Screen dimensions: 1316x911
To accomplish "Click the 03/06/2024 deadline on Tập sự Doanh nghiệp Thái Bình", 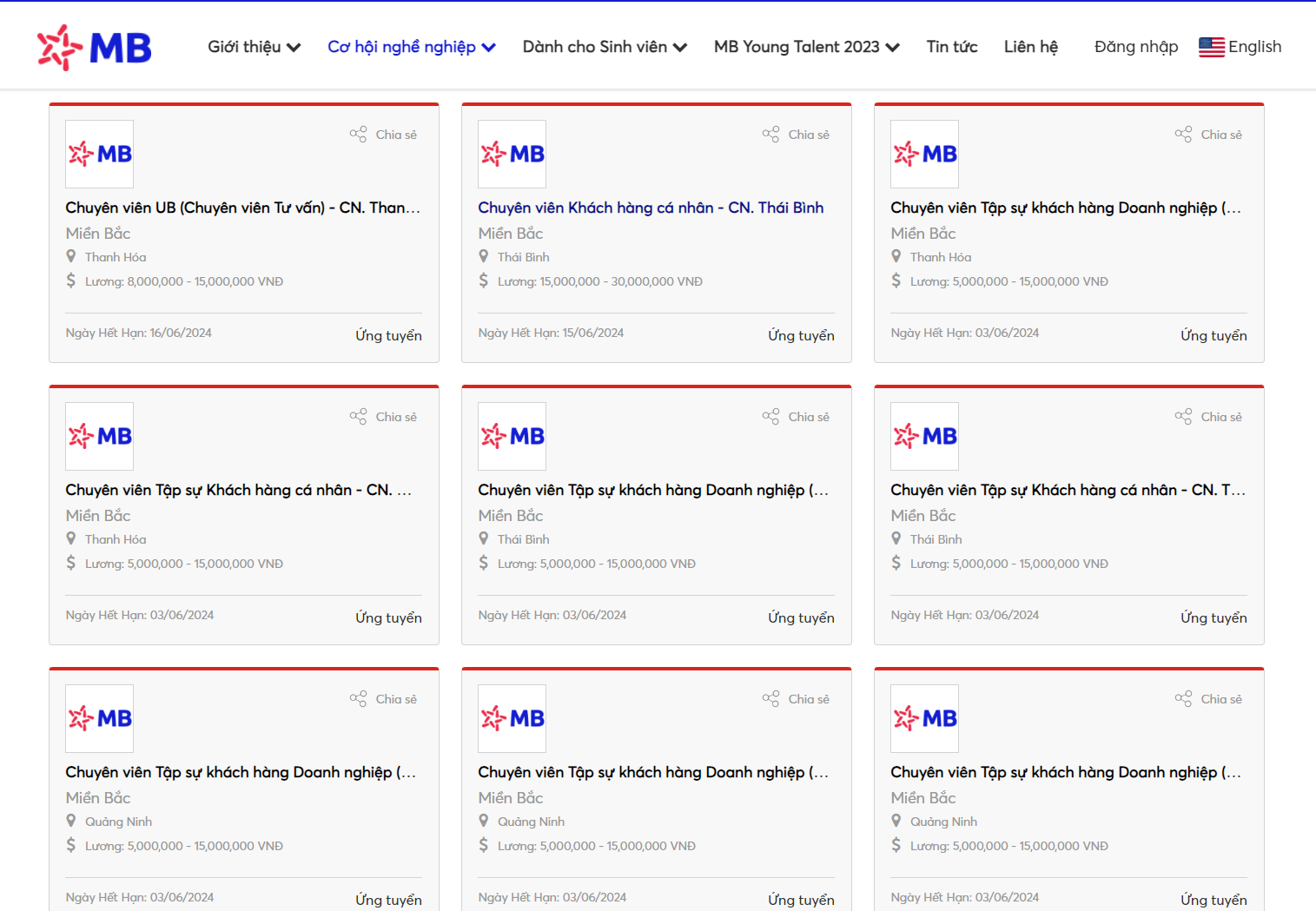I will pyautogui.click(x=552, y=615).
